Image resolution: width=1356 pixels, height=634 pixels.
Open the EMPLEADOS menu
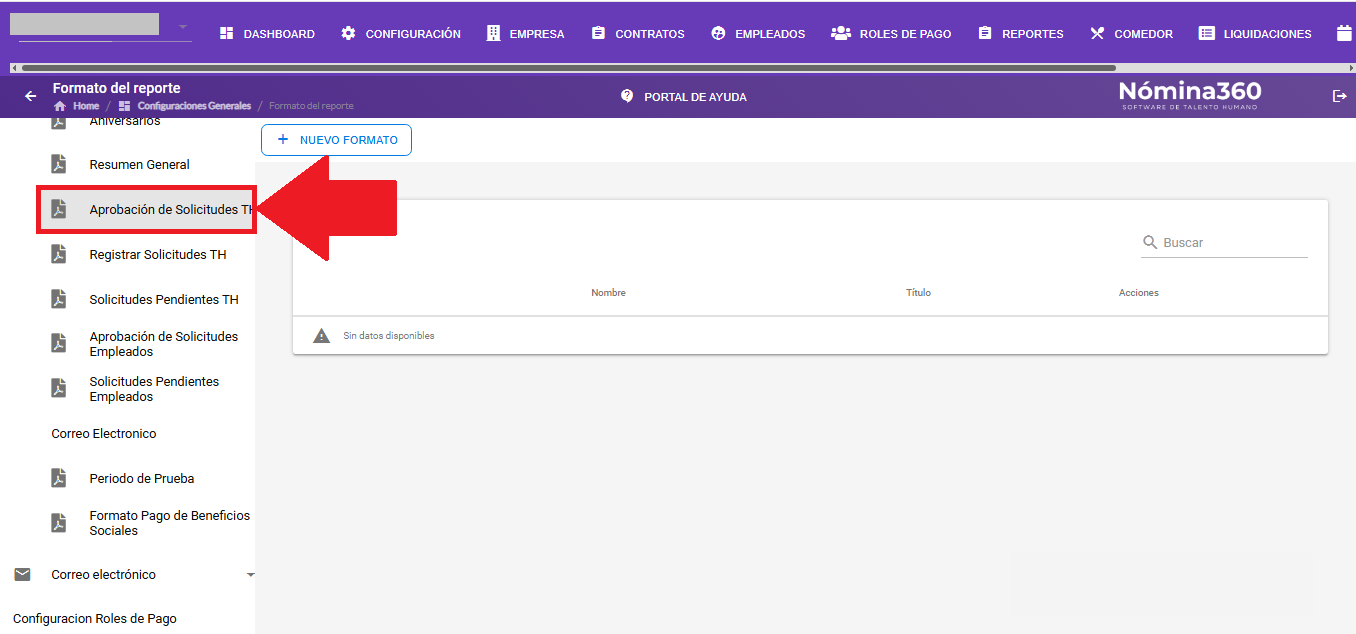(x=758, y=34)
